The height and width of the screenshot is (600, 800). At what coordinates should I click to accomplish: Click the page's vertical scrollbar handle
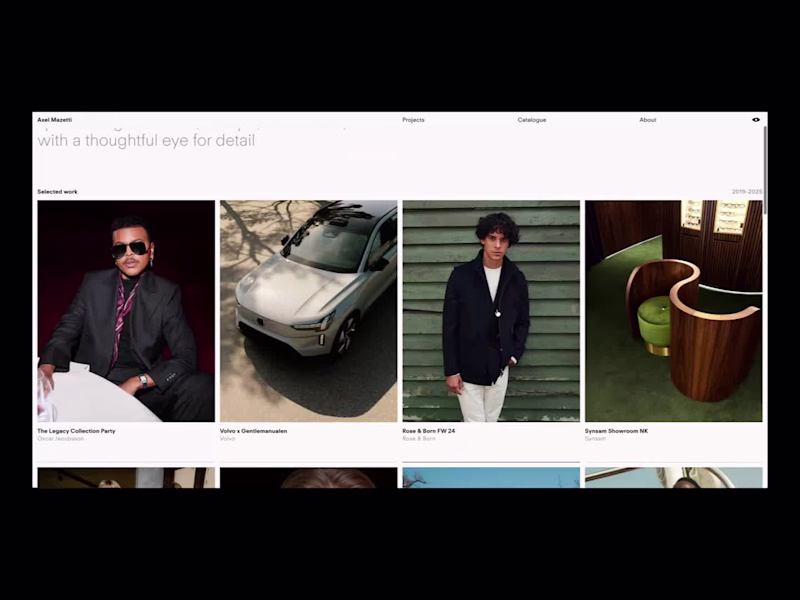765,170
